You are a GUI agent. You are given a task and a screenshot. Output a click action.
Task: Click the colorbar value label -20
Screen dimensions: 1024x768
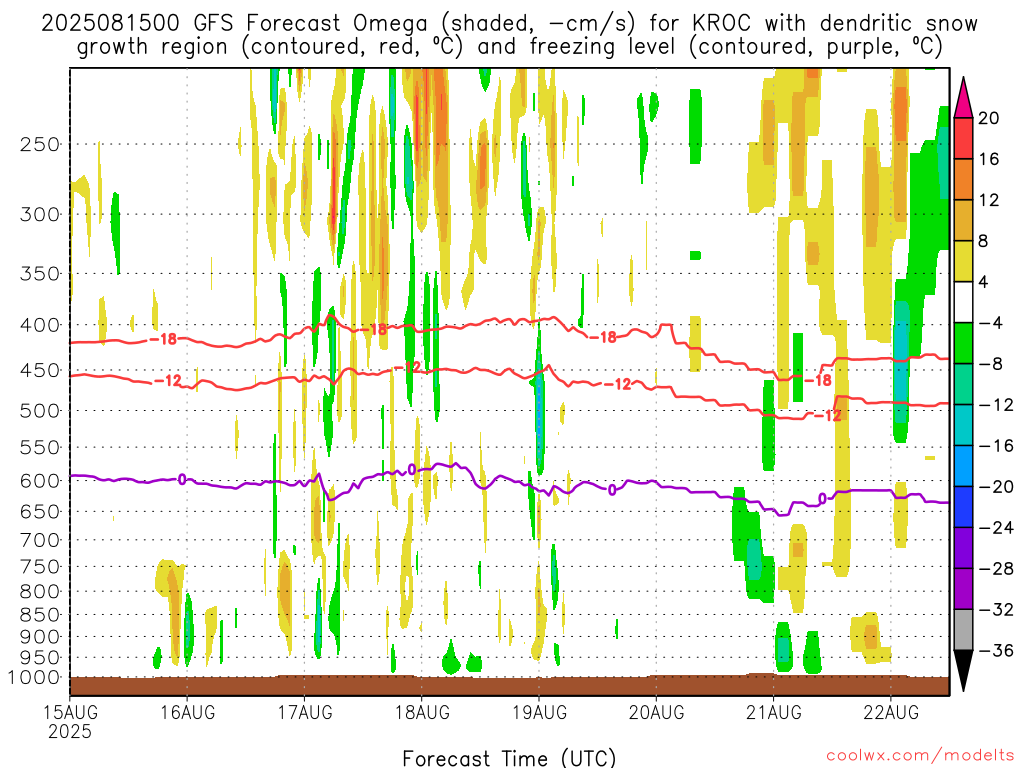(x=997, y=487)
